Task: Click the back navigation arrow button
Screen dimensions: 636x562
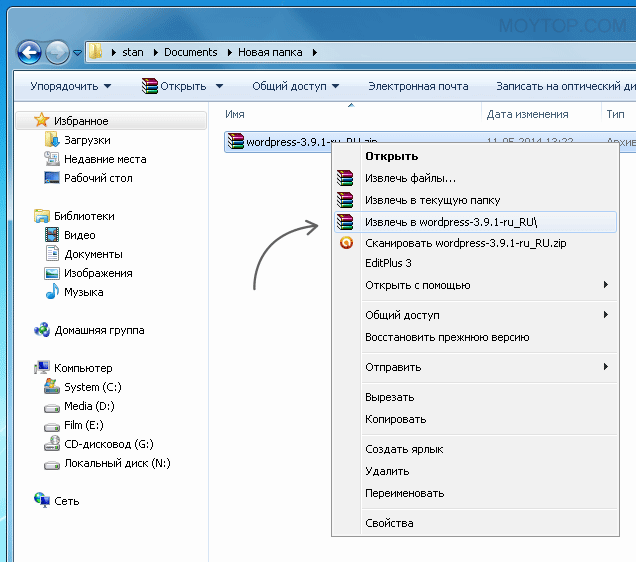Action: [30, 51]
